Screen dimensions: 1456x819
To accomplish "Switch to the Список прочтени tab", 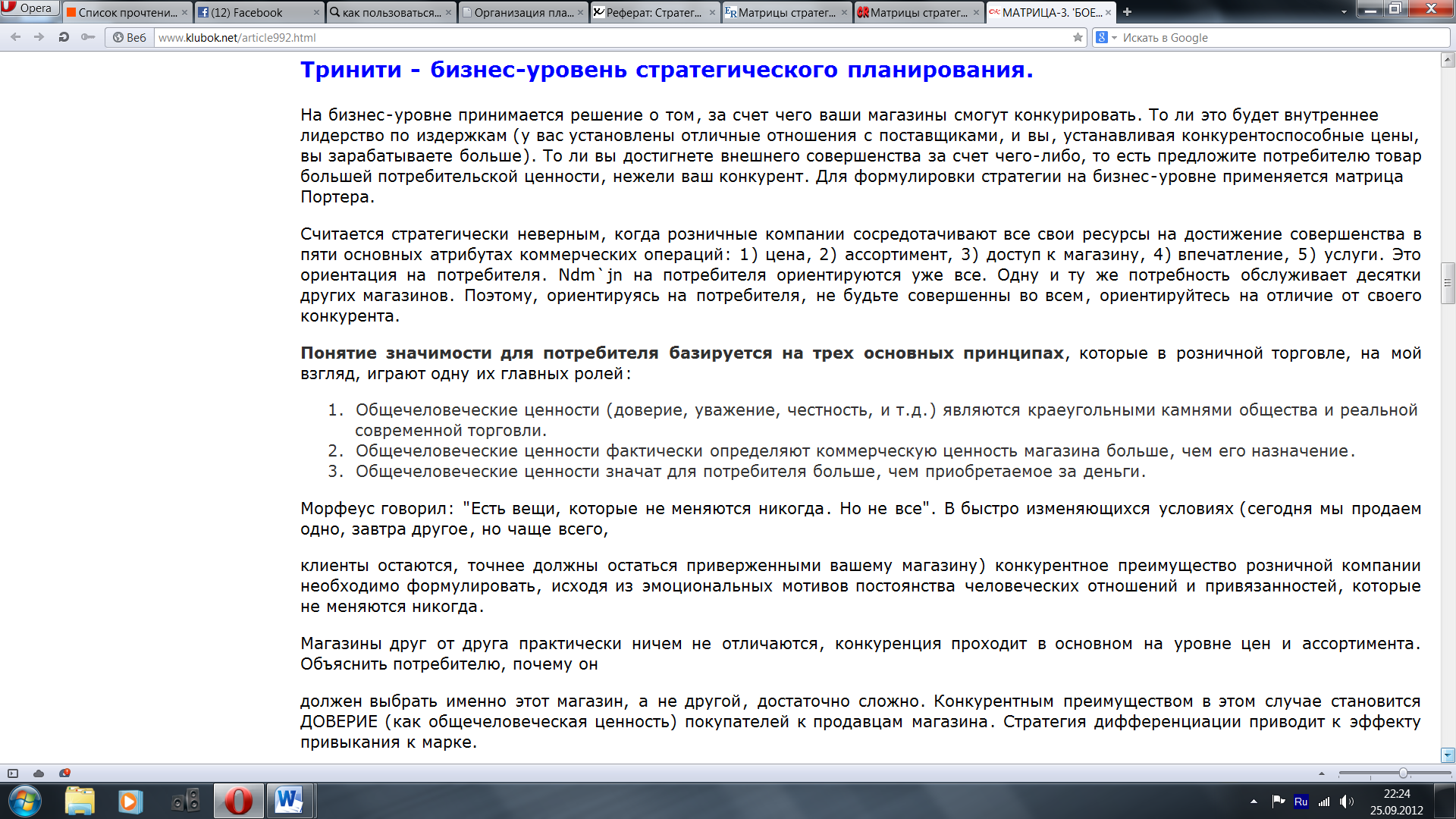I will (x=127, y=12).
